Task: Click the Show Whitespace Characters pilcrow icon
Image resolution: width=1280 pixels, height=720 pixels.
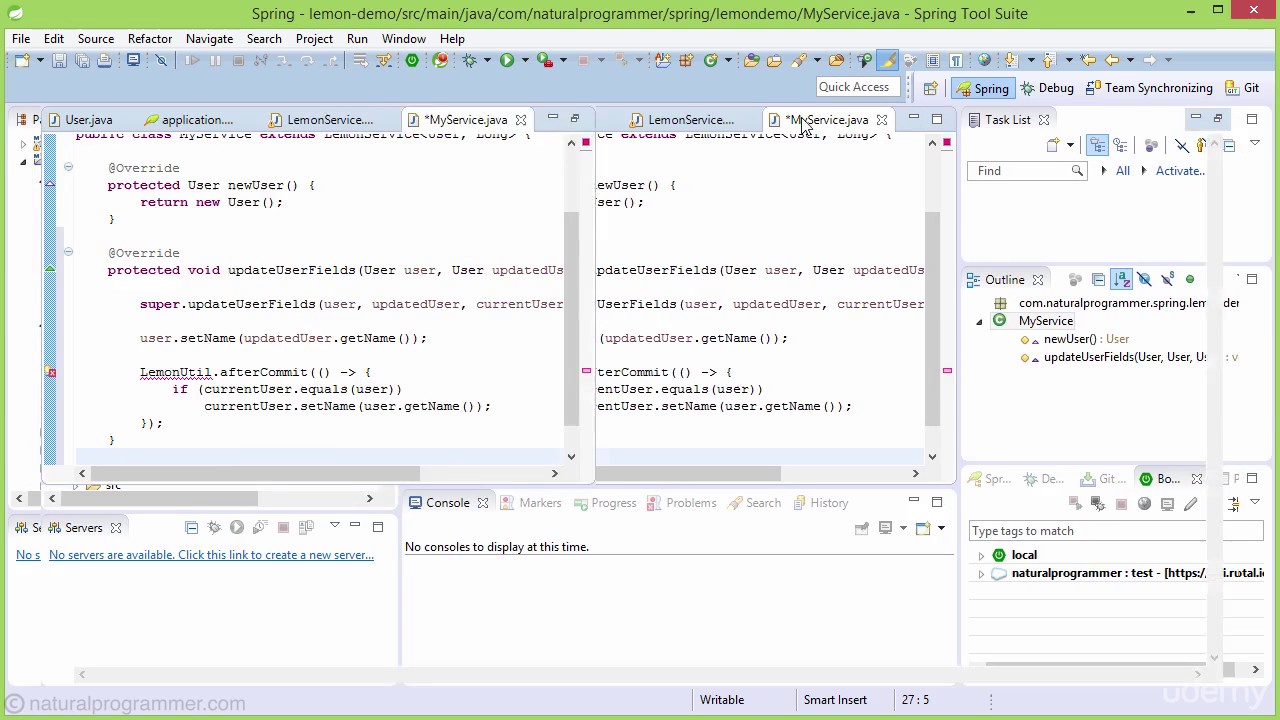Action: (x=955, y=61)
